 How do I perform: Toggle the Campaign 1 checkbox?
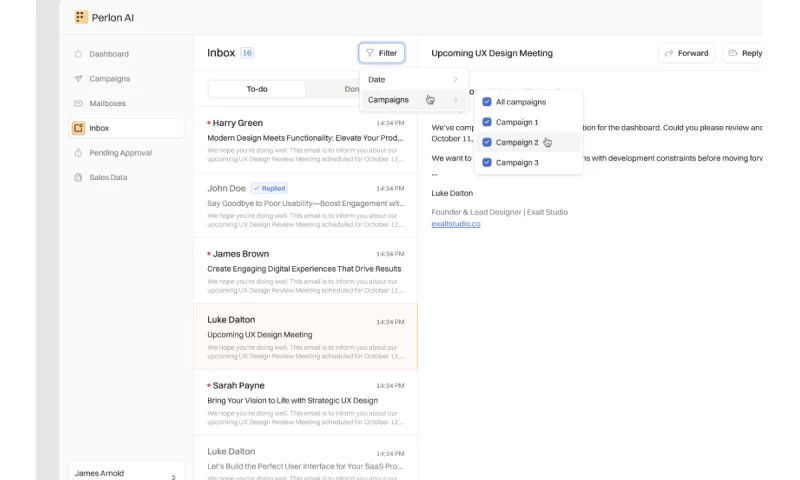click(x=487, y=122)
